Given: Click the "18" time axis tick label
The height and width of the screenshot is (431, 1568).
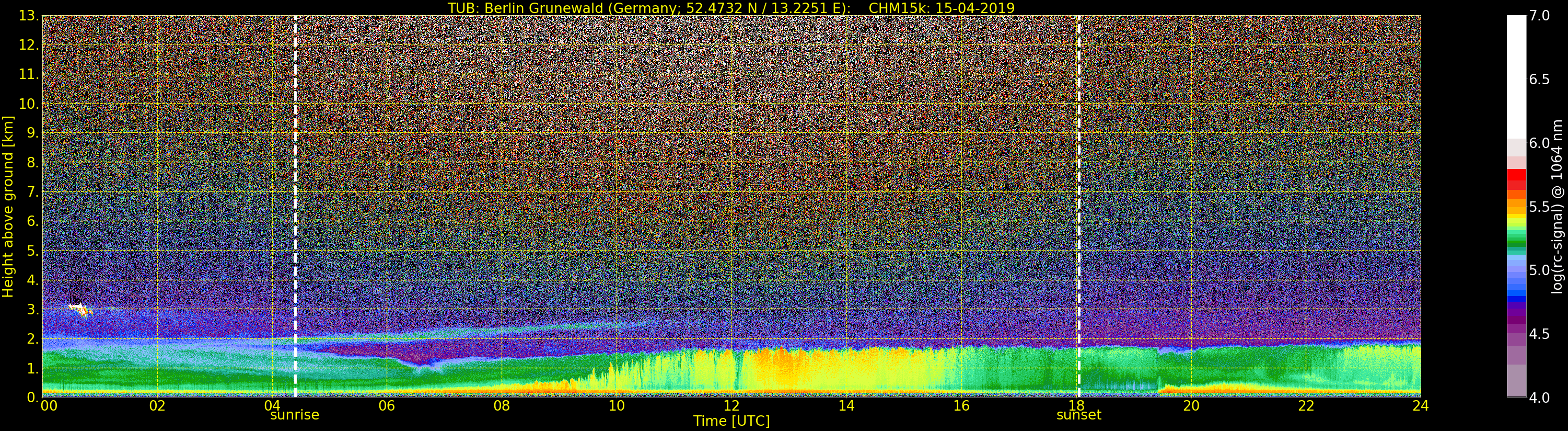Looking at the screenshot, I should (1076, 405).
